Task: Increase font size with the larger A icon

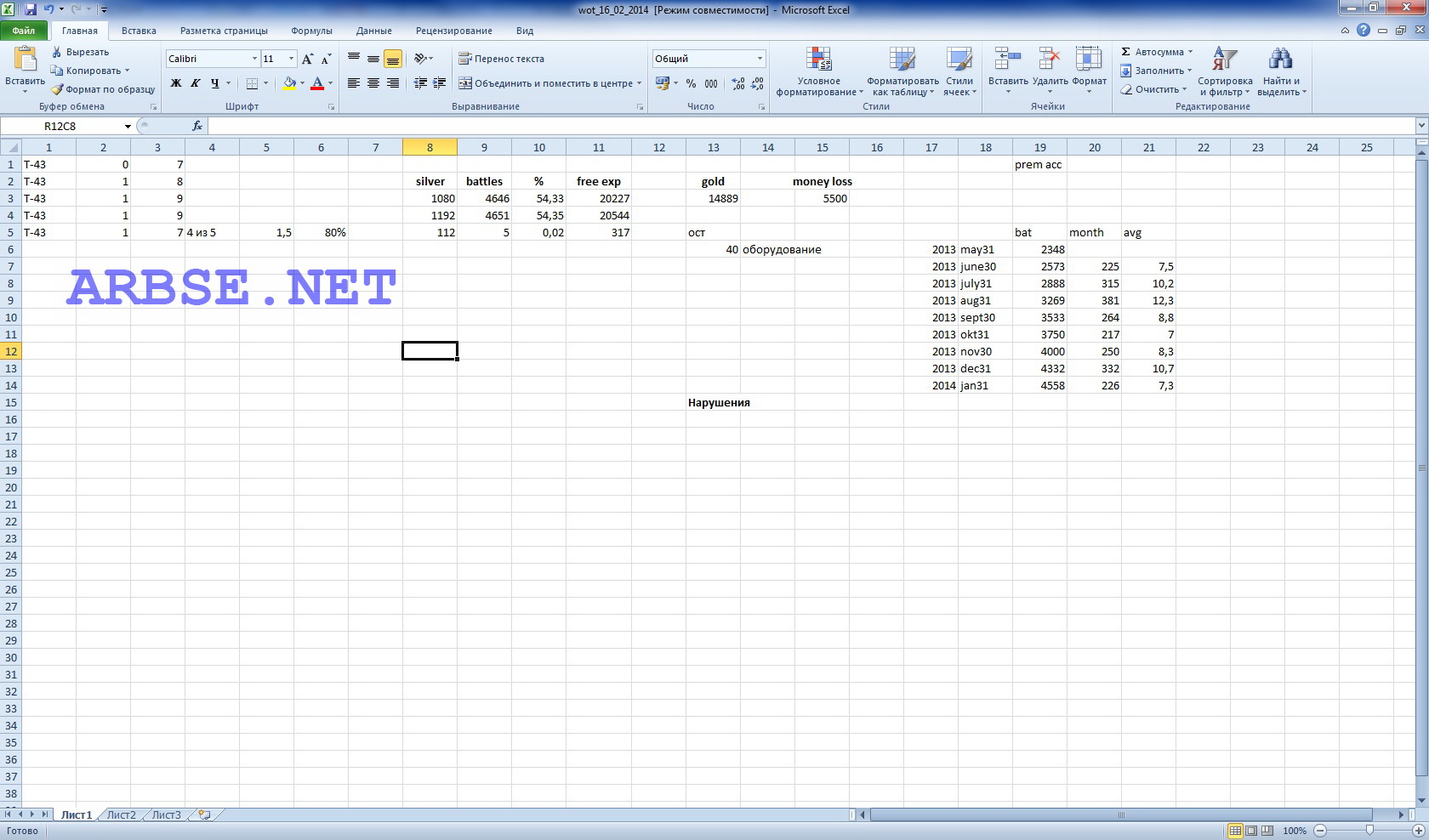Action: pyautogui.click(x=307, y=59)
